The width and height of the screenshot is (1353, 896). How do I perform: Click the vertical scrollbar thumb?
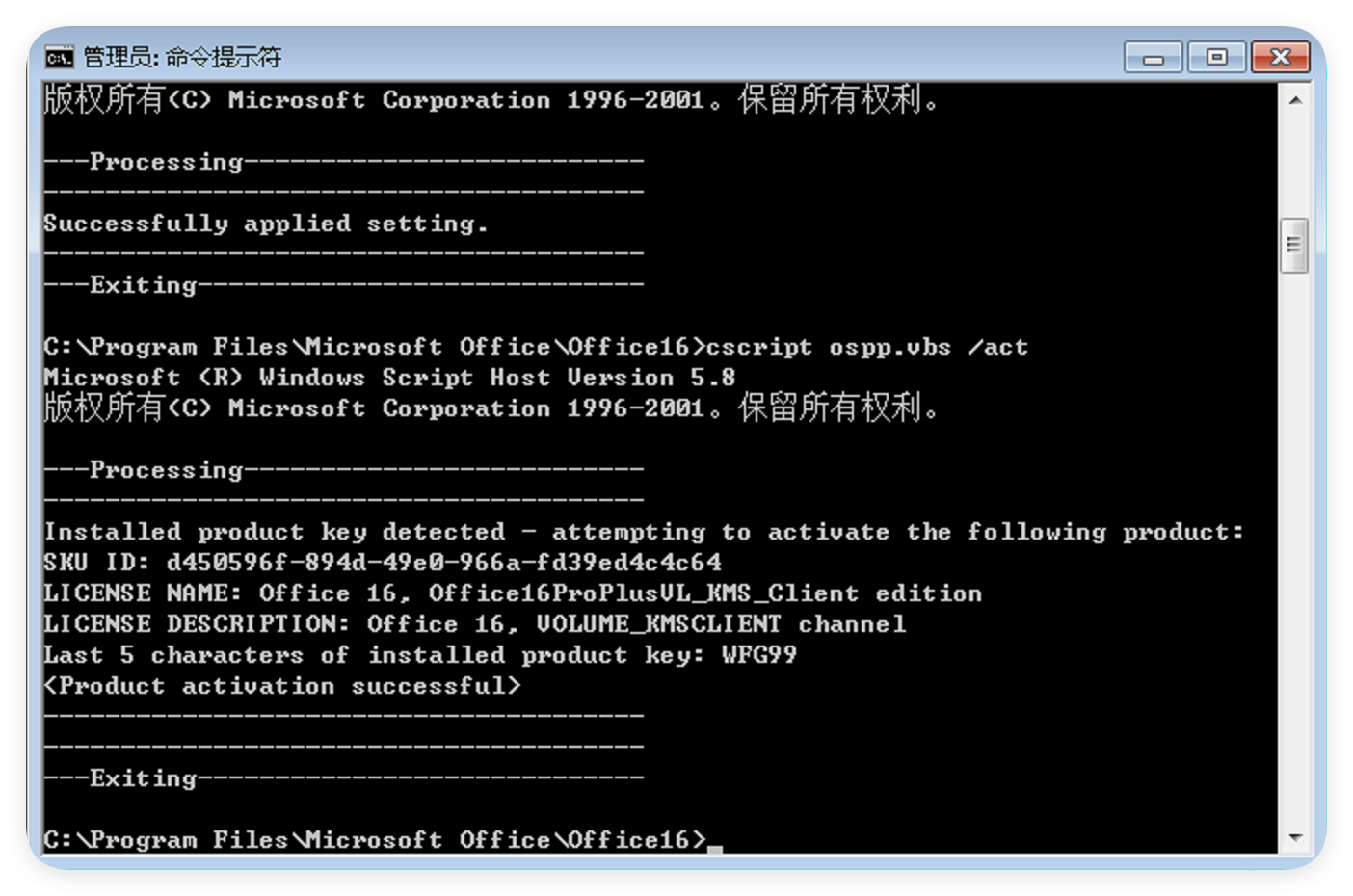(1294, 246)
